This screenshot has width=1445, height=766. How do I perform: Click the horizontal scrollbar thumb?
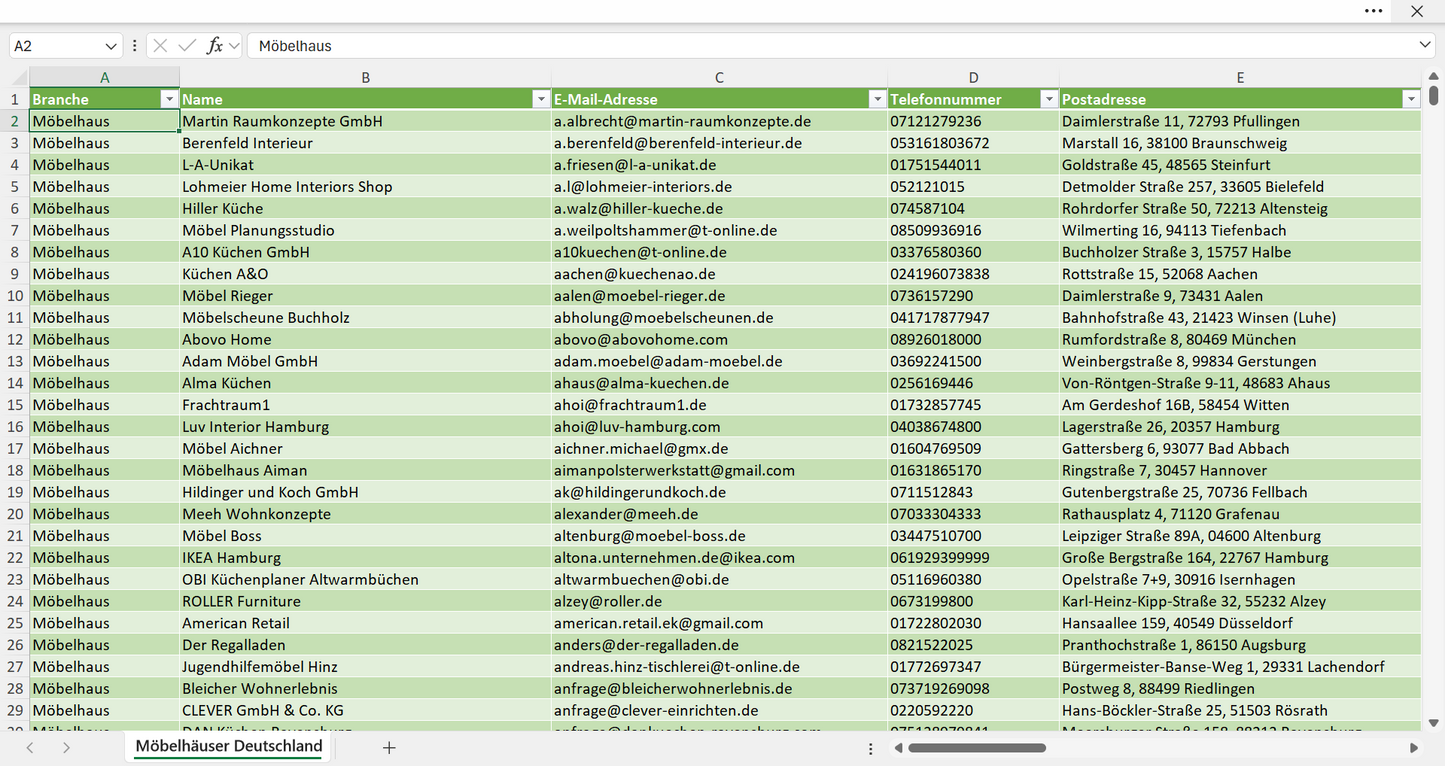click(x=977, y=748)
